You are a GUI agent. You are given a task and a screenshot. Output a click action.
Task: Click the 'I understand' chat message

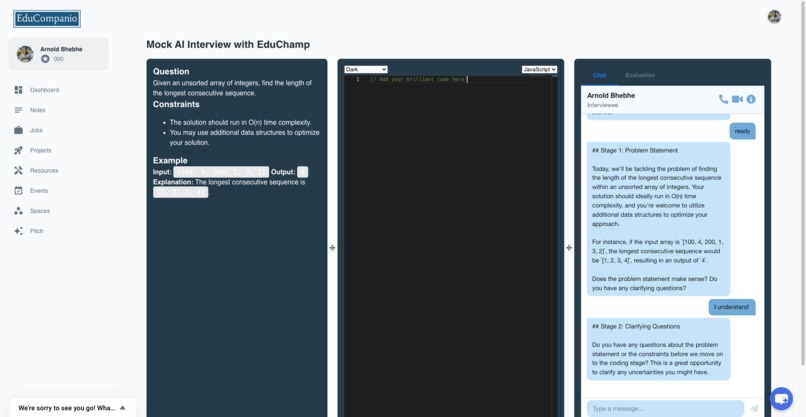pyautogui.click(x=732, y=307)
